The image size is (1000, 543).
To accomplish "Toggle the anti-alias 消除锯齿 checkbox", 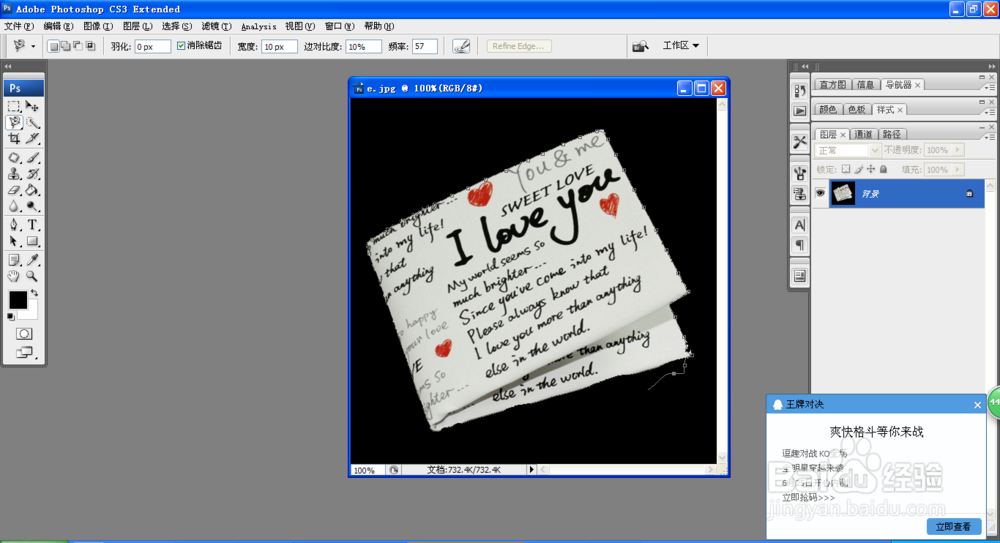I will tap(181, 45).
